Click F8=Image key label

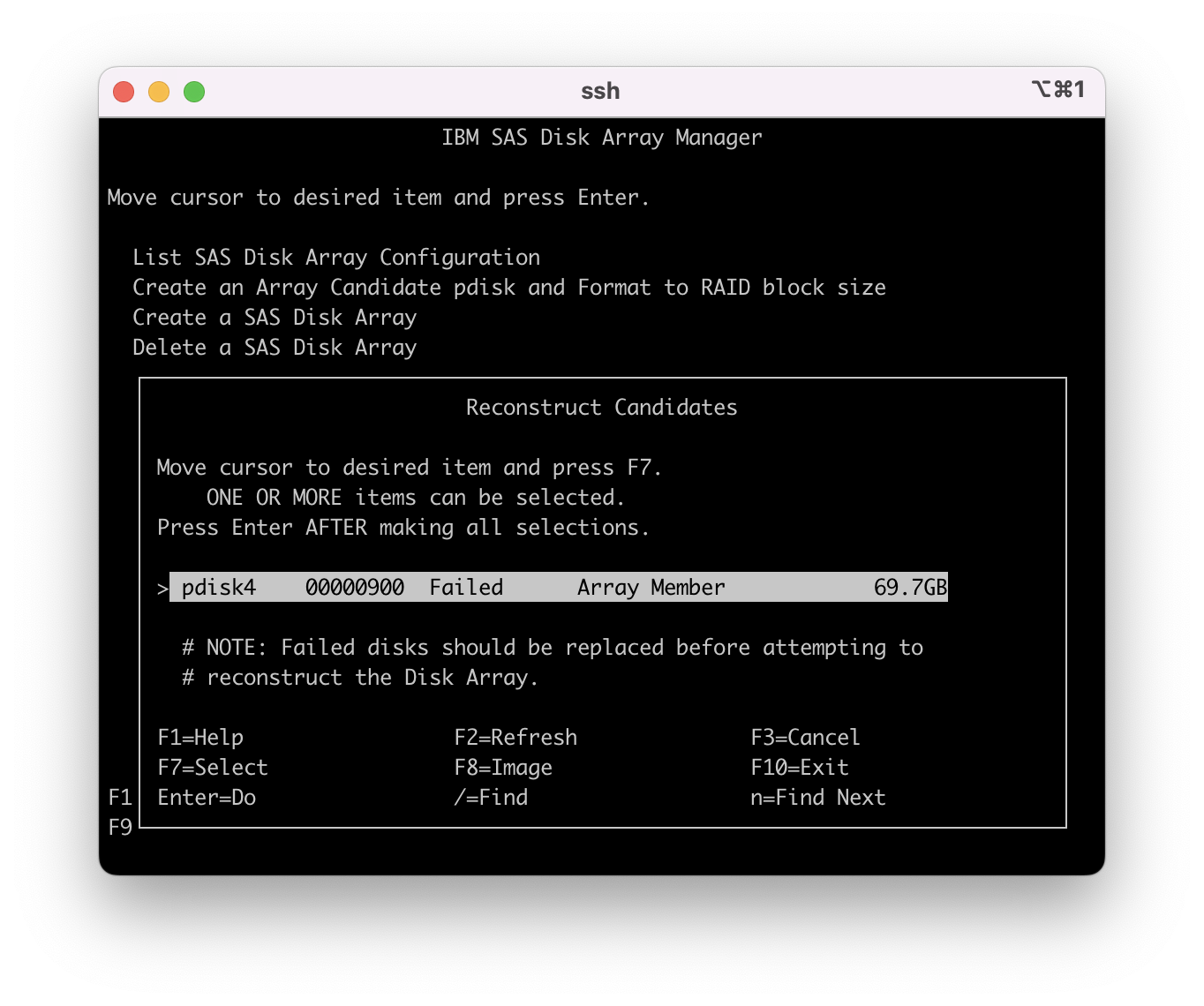[x=503, y=768]
